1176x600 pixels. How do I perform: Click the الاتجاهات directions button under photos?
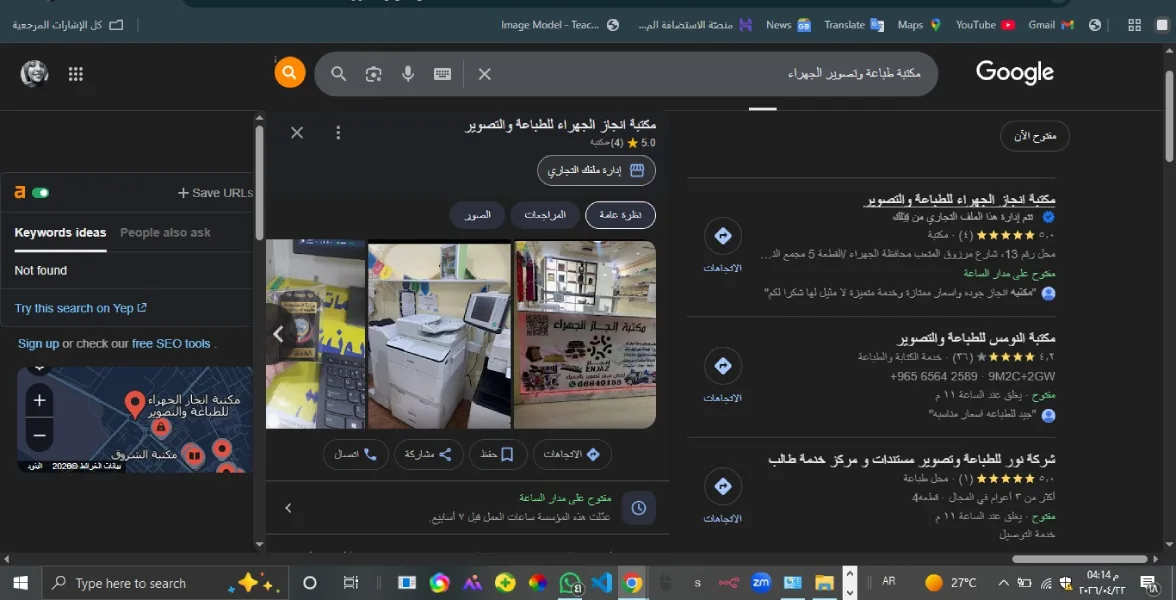572,454
